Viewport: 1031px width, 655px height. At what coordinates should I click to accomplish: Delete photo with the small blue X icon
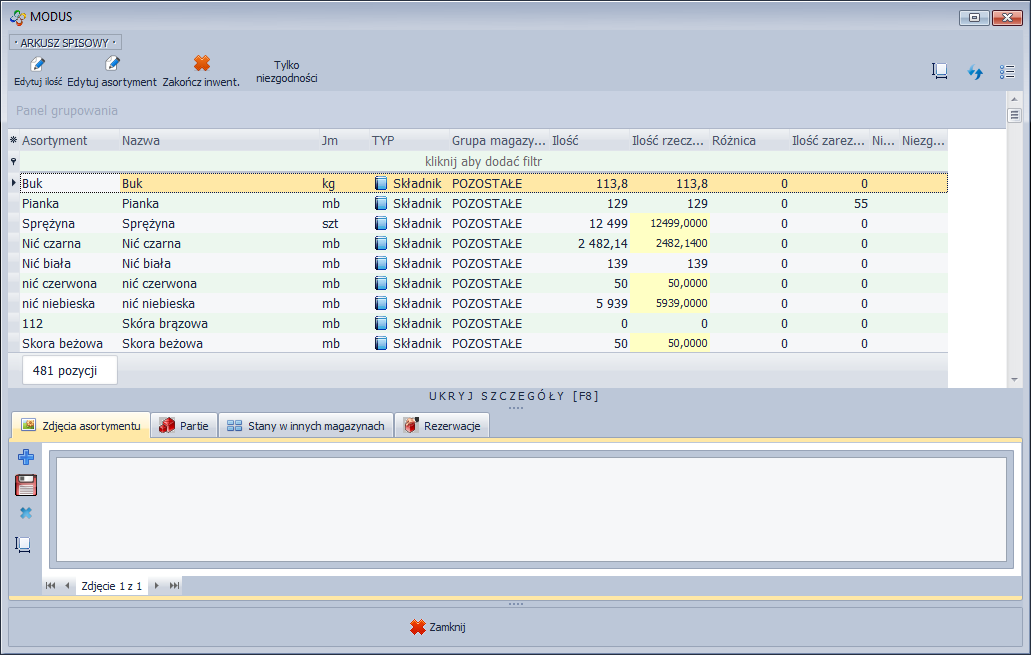(x=26, y=513)
